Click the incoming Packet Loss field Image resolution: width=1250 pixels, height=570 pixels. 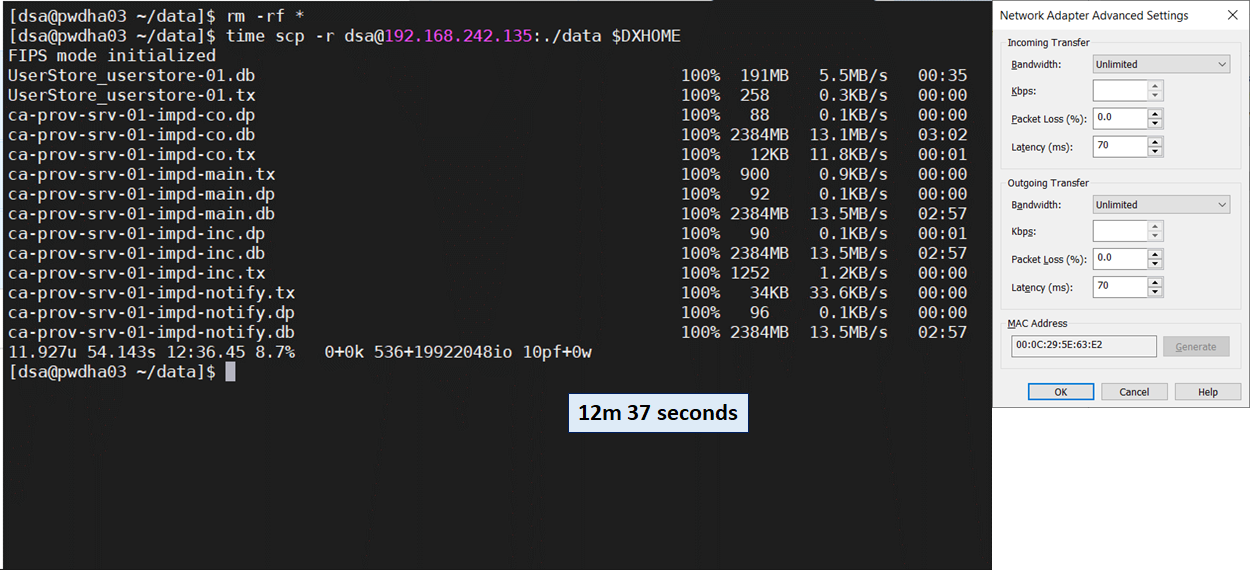pos(1119,118)
